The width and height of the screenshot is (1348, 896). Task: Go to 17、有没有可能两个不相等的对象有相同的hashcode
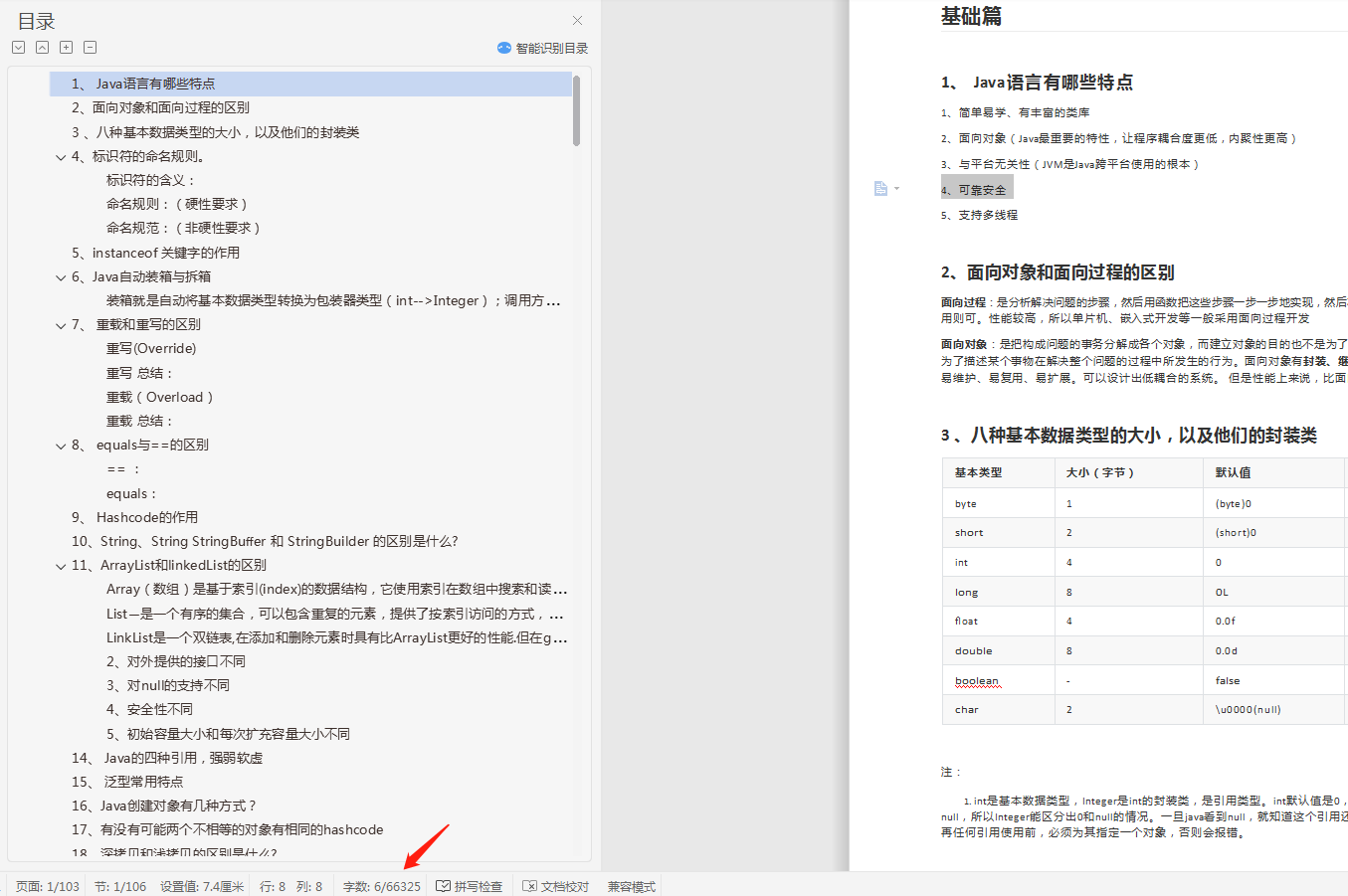point(227,829)
